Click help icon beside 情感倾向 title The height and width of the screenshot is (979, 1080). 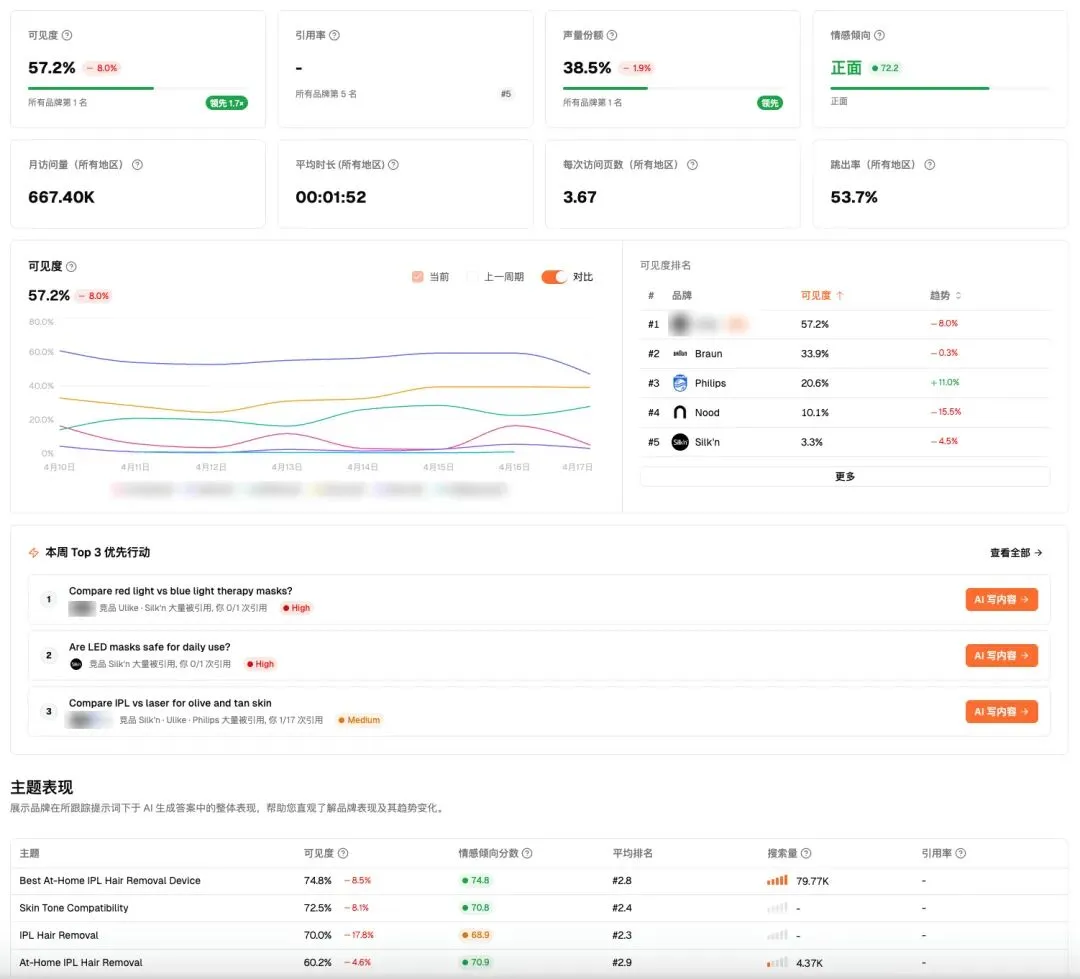(x=880, y=35)
